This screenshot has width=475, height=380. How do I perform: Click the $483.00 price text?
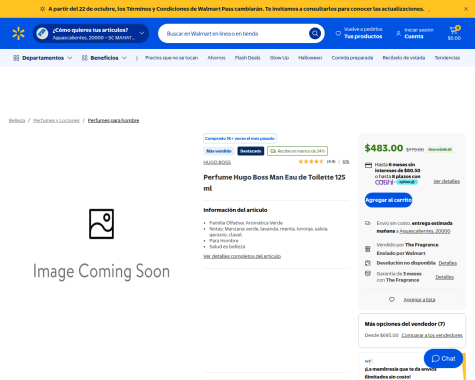coord(384,148)
